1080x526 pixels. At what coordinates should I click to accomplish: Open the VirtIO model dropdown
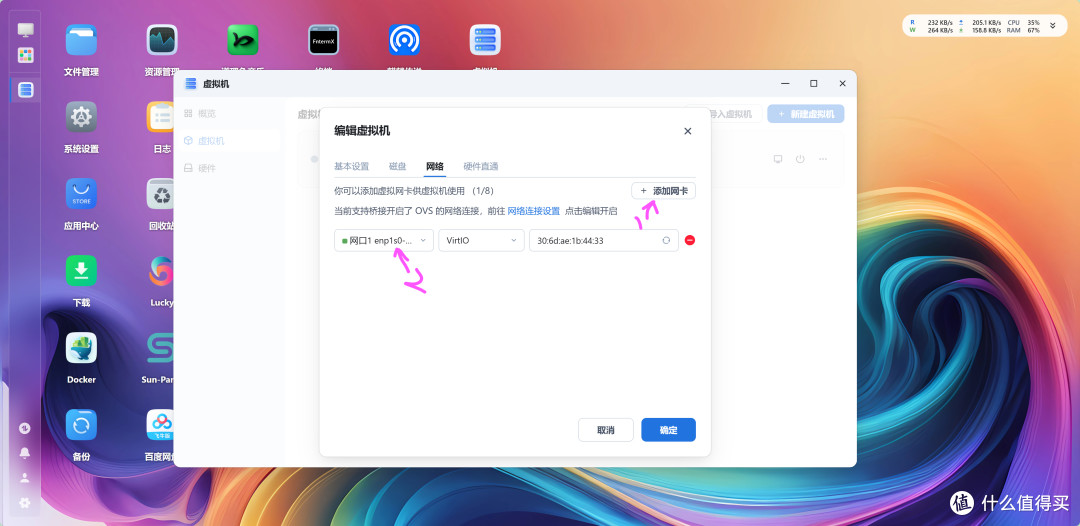click(x=481, y=240)
